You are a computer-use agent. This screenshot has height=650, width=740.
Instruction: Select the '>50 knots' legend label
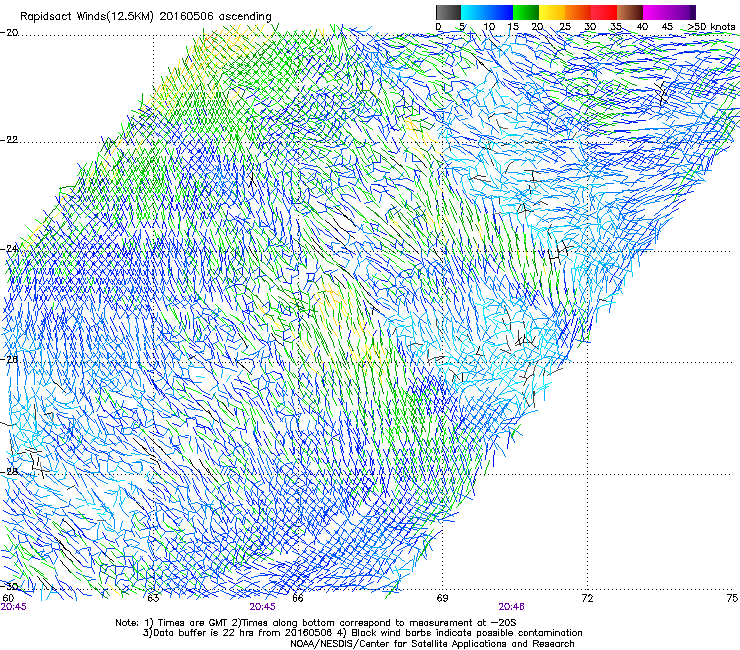[711, 26]
